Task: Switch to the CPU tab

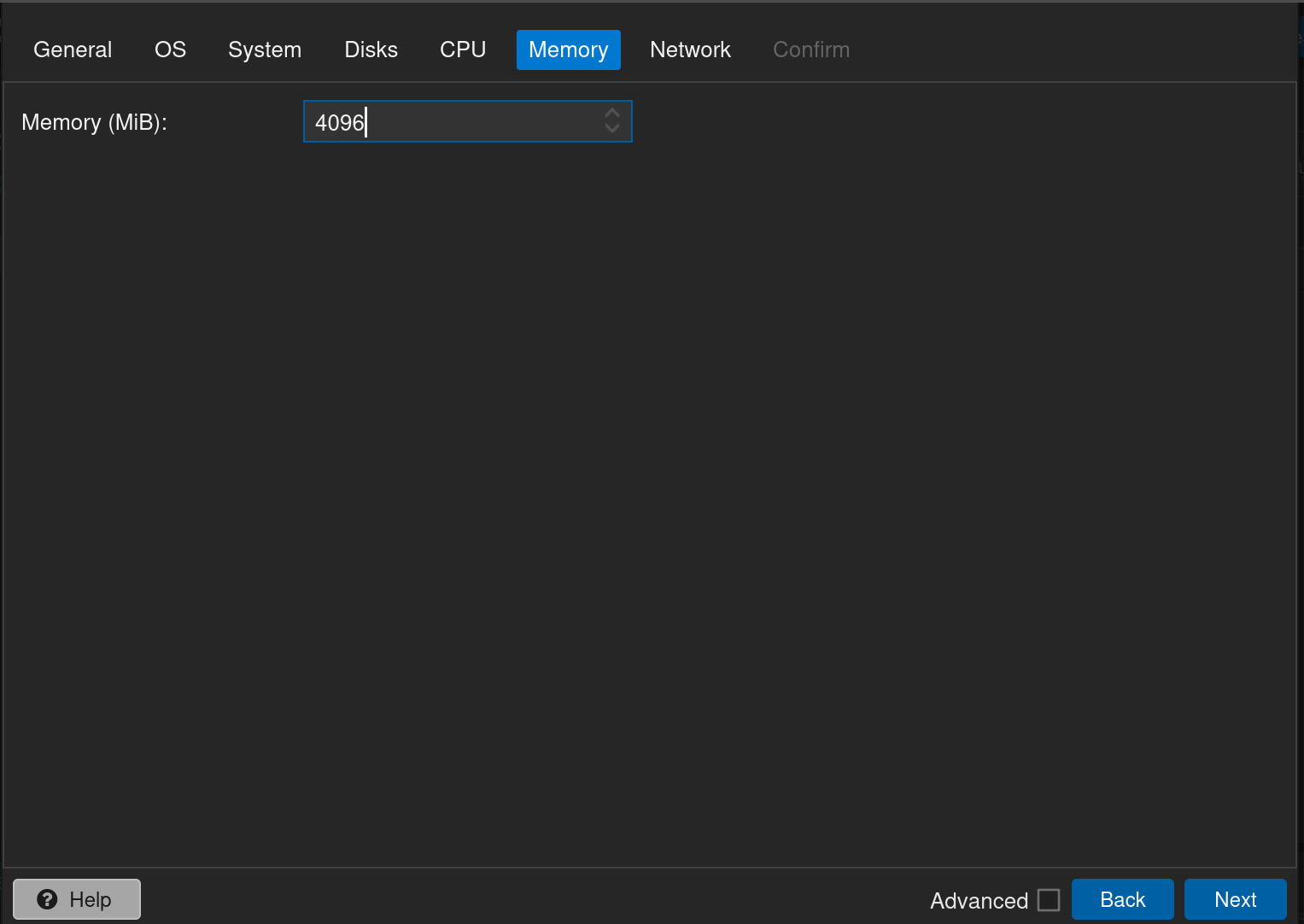Action: pos(463,50)
